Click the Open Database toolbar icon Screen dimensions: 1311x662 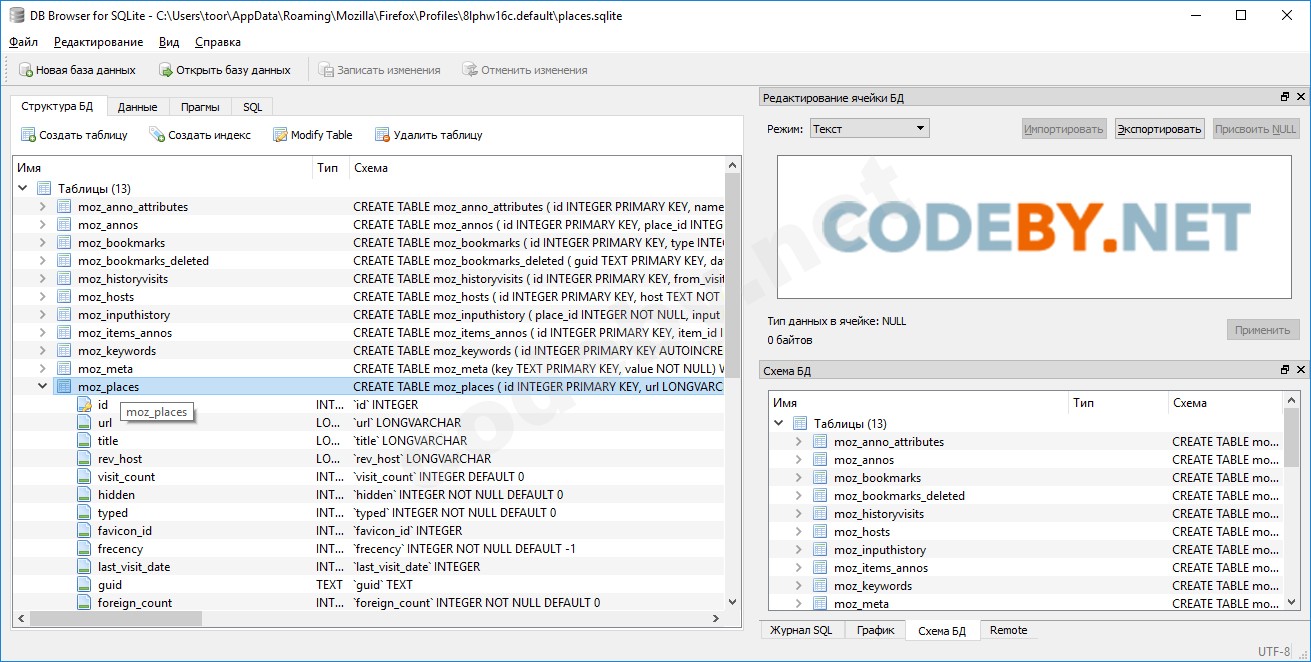click(x=166, y=70)
